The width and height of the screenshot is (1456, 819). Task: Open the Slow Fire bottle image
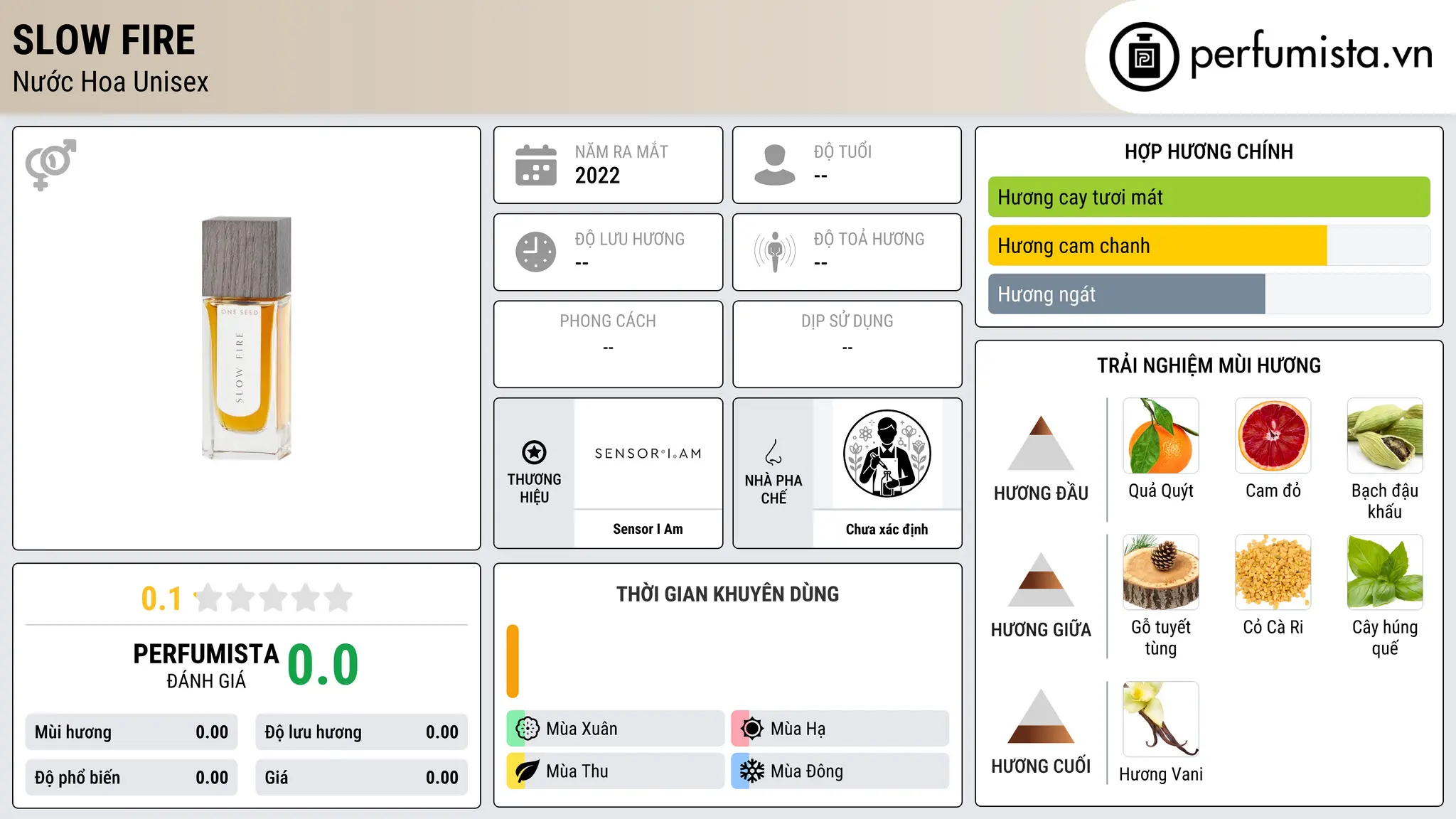[x=246, y=338]
